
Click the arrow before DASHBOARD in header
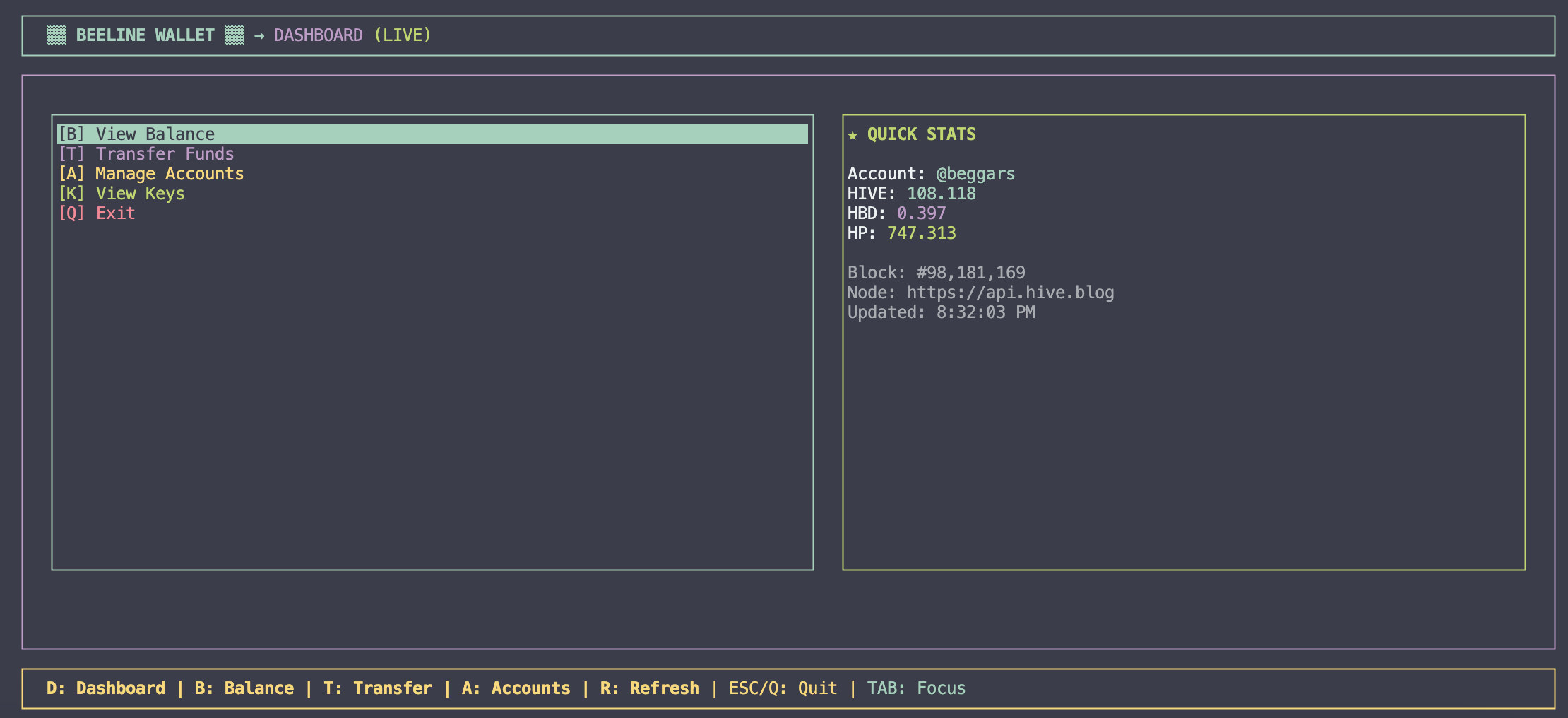(x=259, y=36)
